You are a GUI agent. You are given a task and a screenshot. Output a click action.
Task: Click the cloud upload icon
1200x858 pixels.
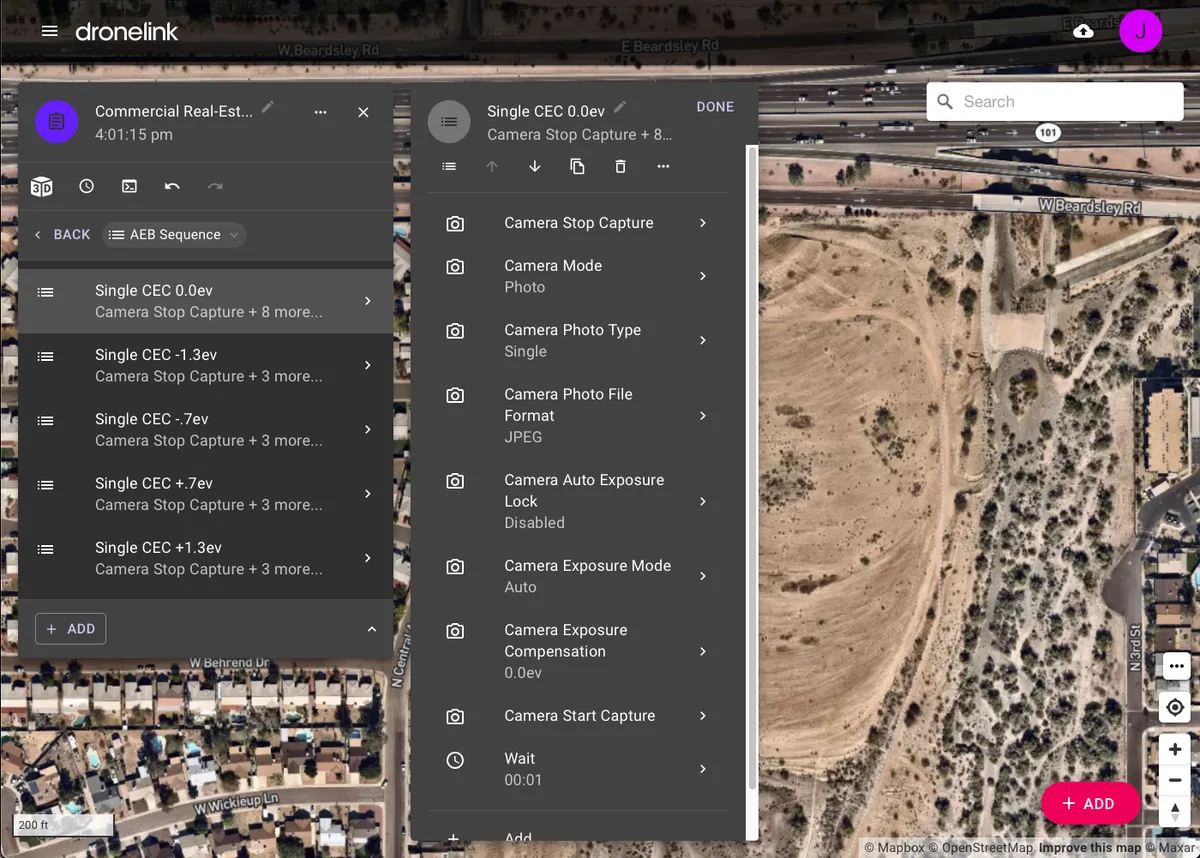[x=1083, y=31]
